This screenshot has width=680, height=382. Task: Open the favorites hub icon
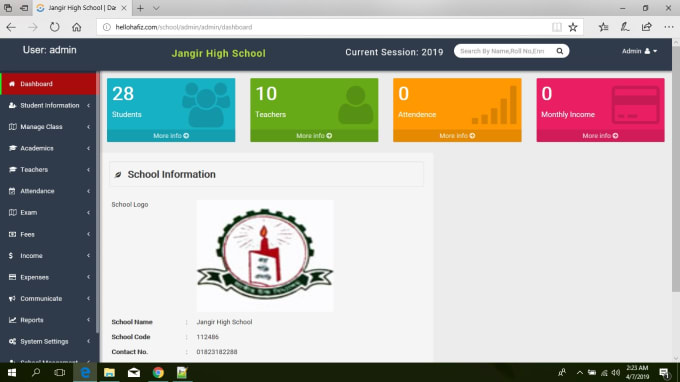pos(603,27)
